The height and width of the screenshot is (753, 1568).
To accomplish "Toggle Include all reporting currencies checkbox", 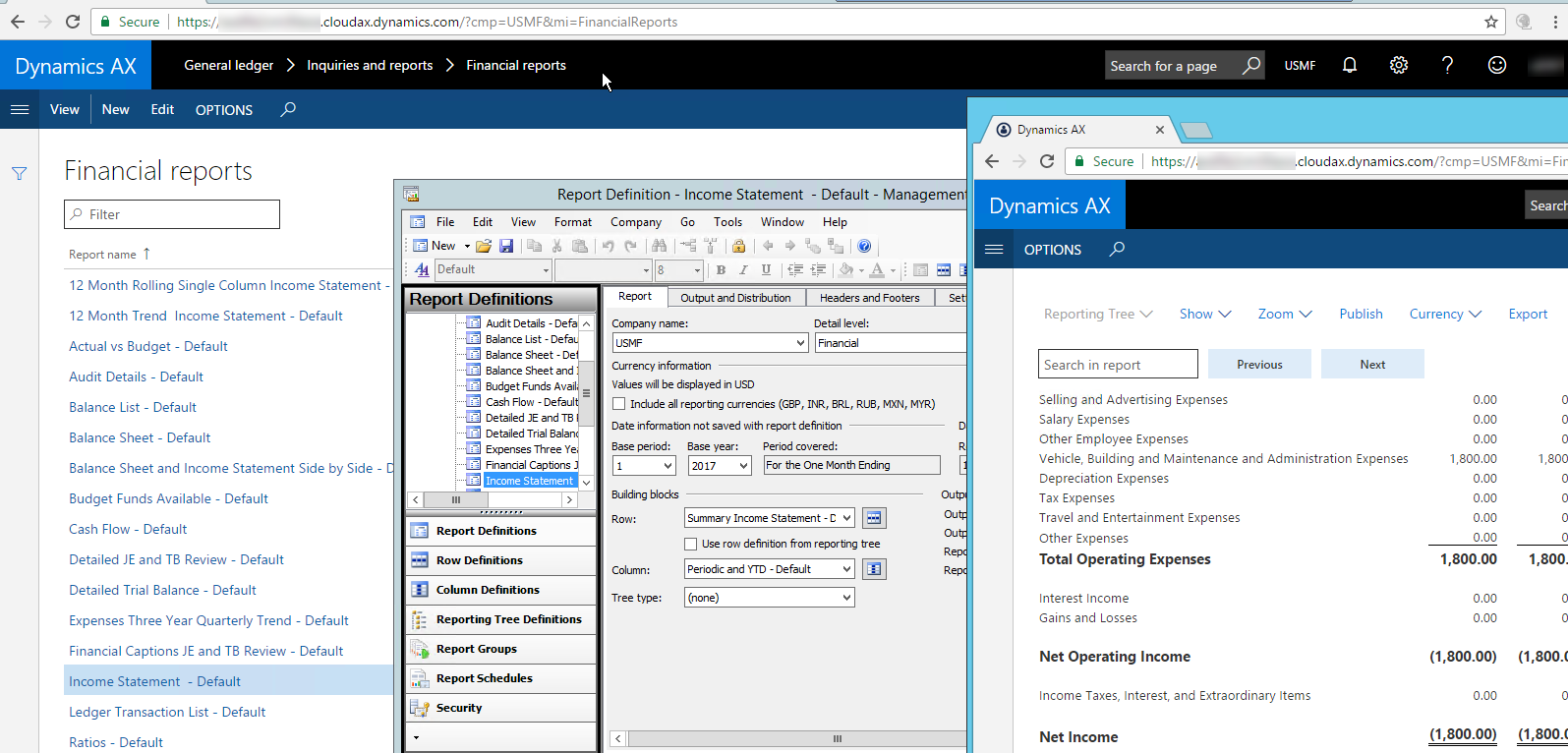I will tap(618, 403).
